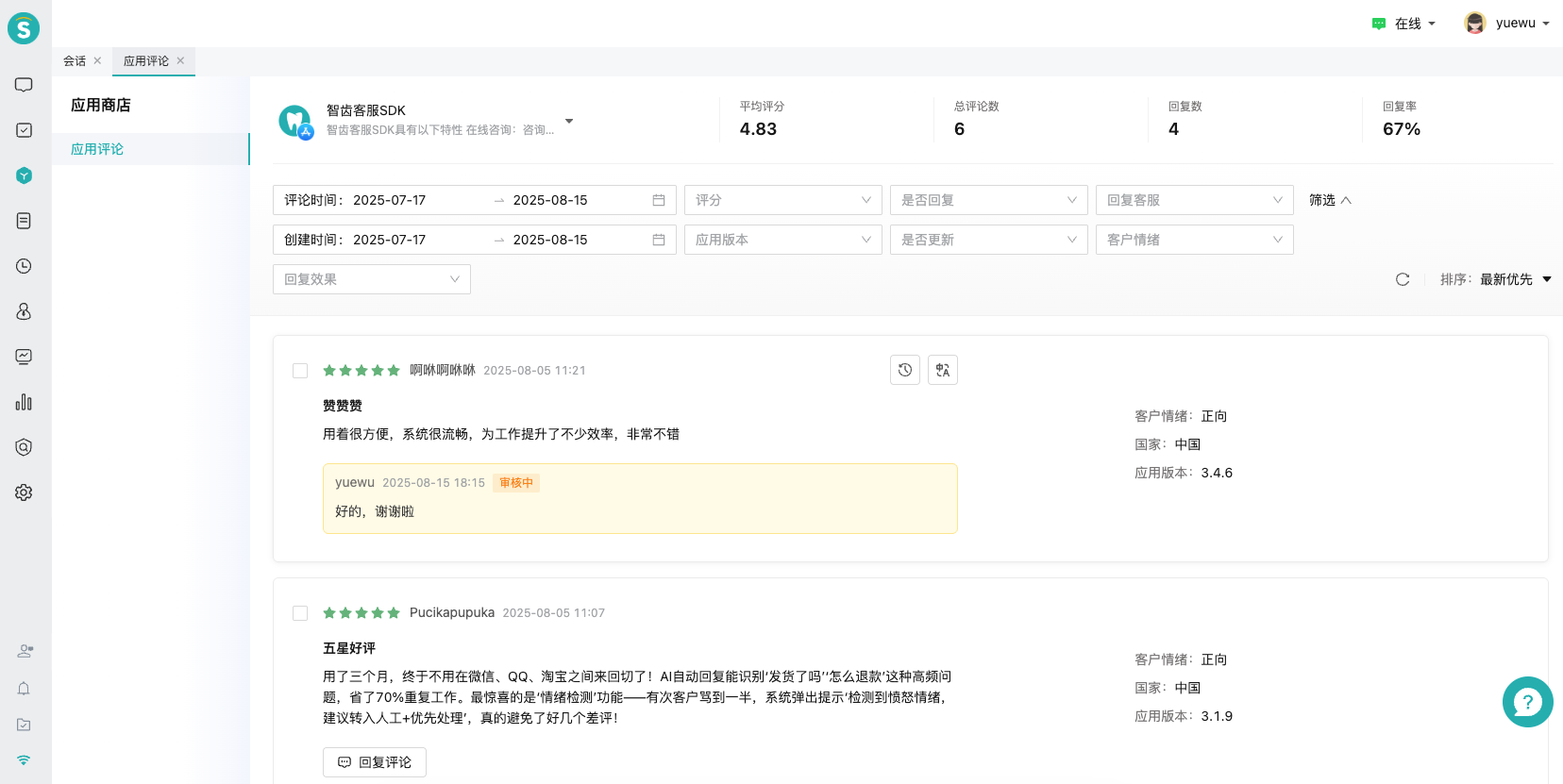Open the clock history sidebar icon
This screenshot has width=1563, height=784.
tap(24, 266)
